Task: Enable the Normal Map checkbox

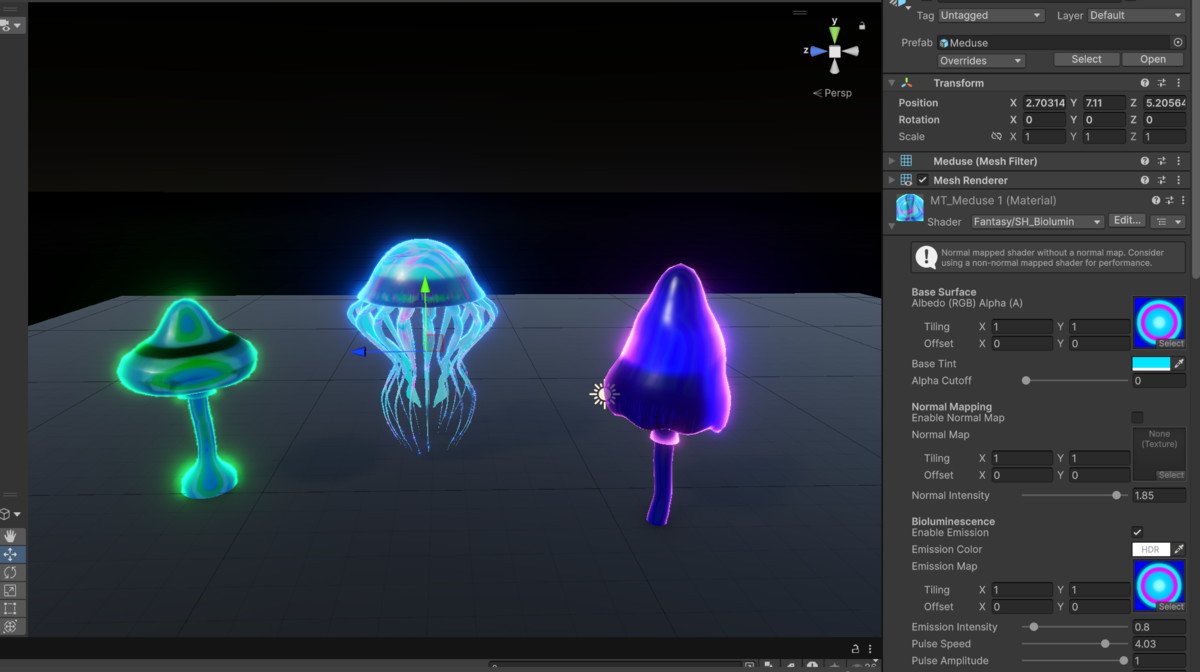Action: point(1138,418)
